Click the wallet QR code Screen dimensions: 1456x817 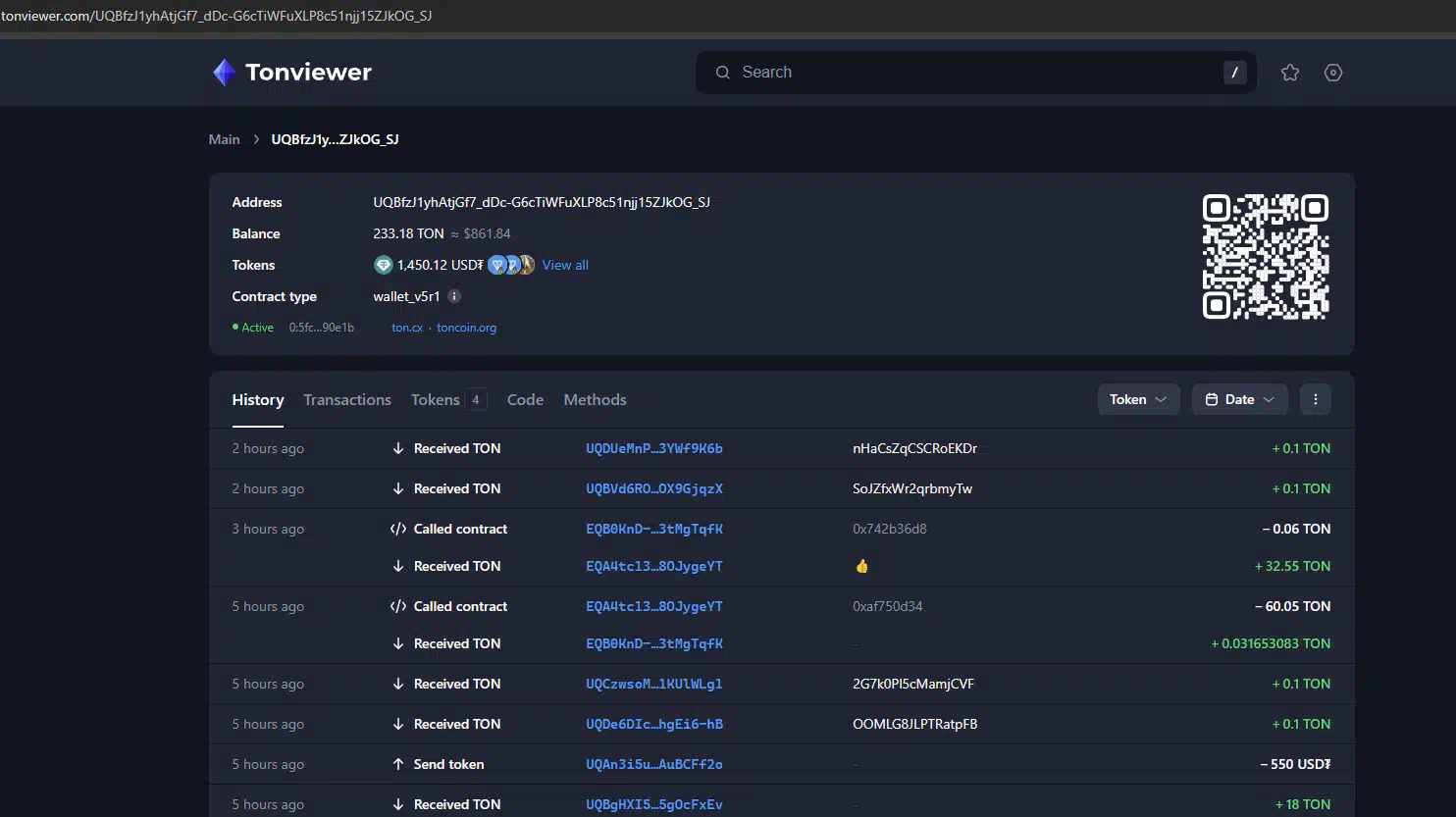[x=1266, y=257]
